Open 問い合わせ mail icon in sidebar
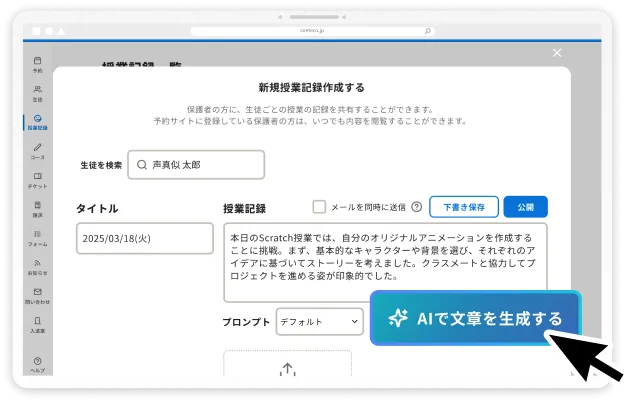 pyautogui.click(x=38, y=292)
